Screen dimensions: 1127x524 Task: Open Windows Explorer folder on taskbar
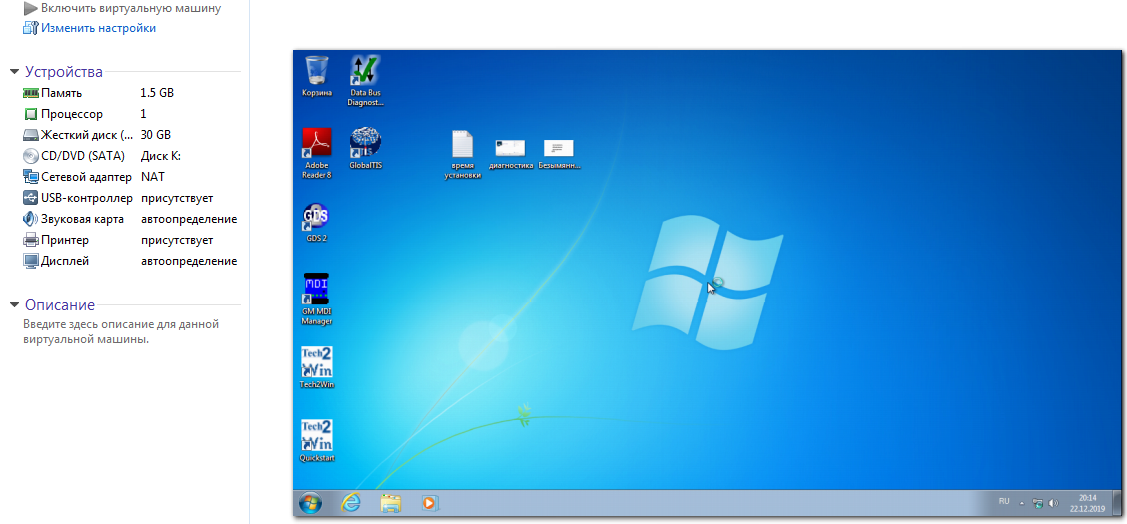click(390, 502)
